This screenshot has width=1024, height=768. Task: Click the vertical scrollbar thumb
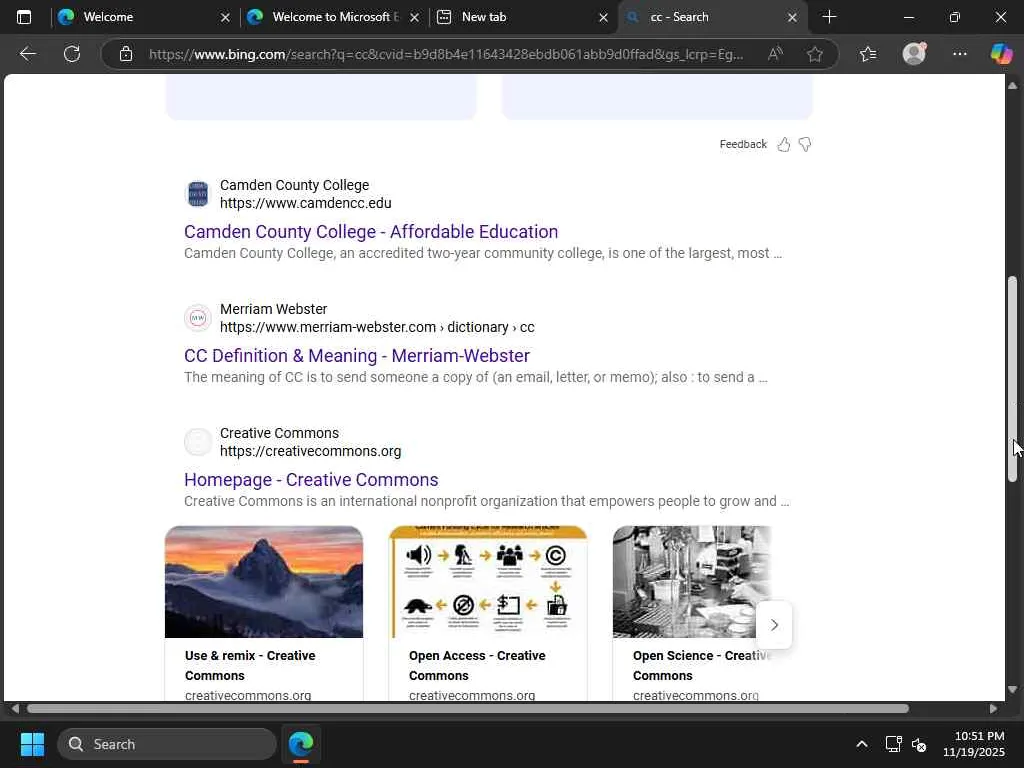1012,379
